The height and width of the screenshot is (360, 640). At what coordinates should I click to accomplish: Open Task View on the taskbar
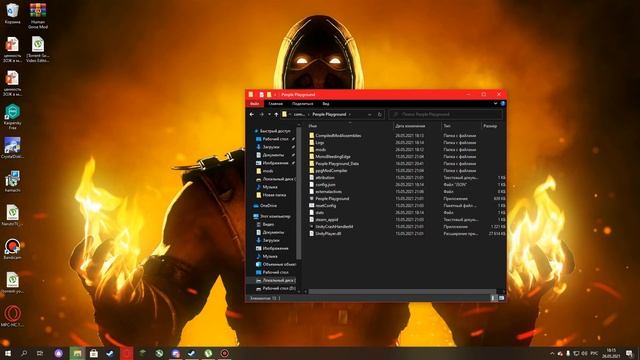pos(40,353)
